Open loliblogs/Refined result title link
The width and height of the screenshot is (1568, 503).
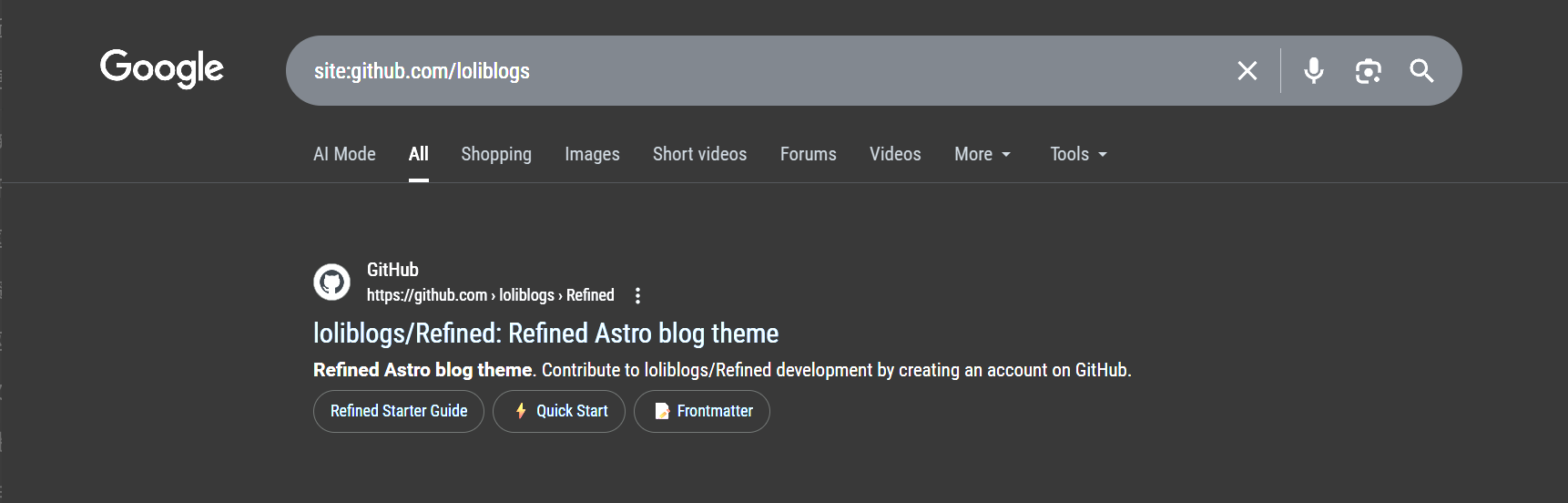click(545, 334)
